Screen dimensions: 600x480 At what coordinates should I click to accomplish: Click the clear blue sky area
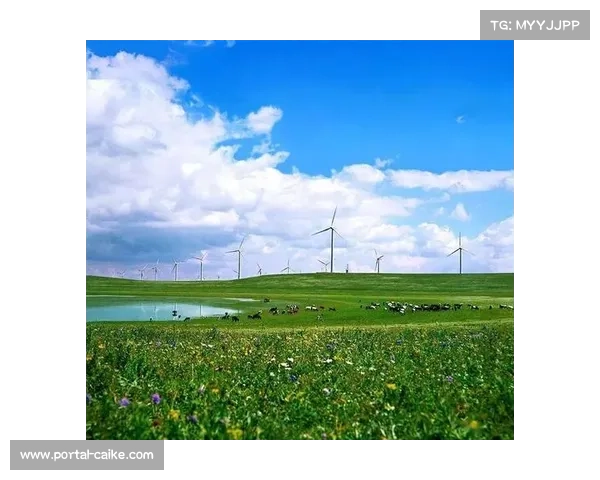[400, 100]
